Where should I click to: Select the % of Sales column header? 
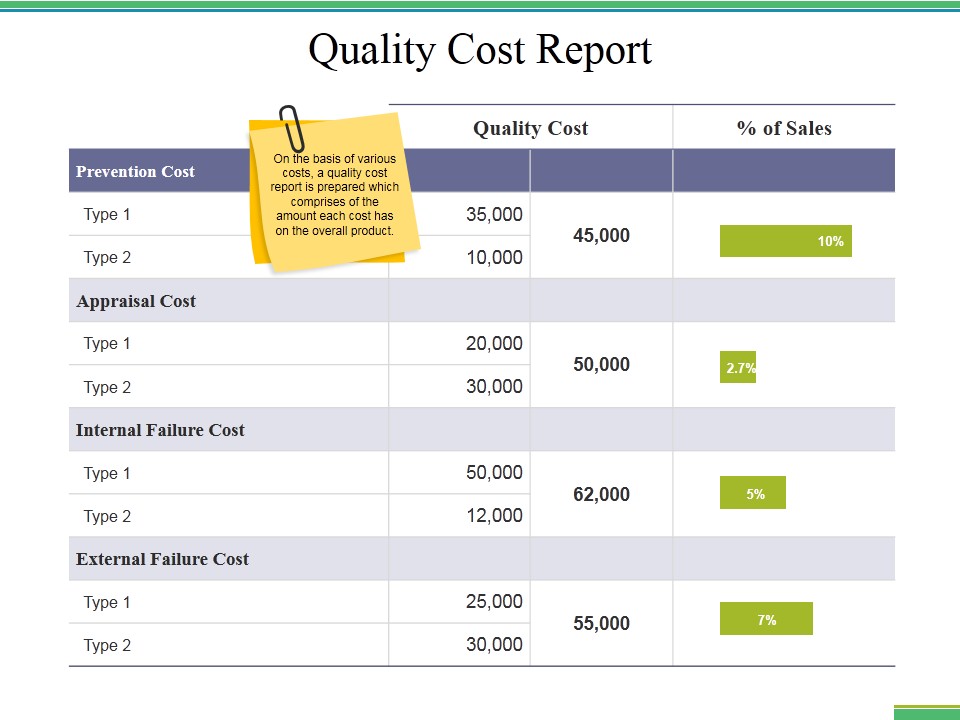784,128
